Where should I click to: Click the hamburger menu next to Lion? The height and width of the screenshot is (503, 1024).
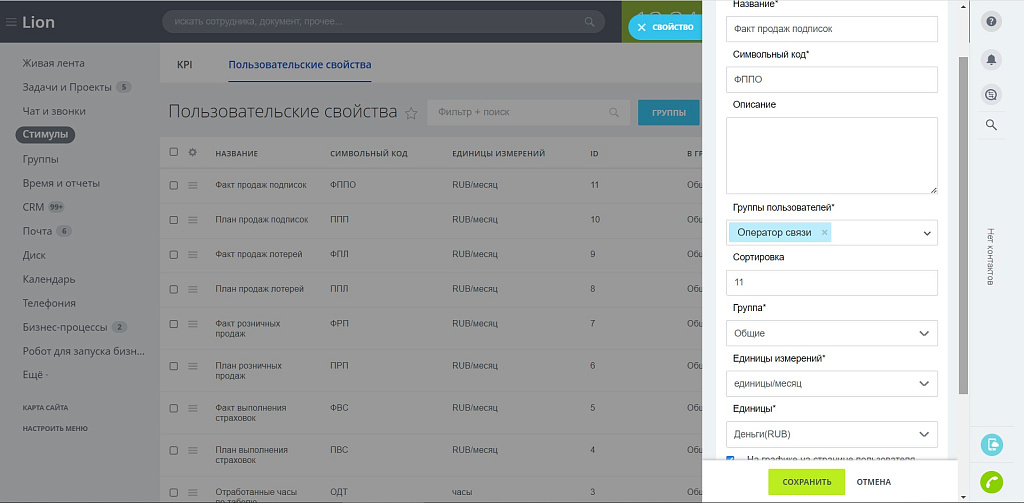click(x=11, y=22)
